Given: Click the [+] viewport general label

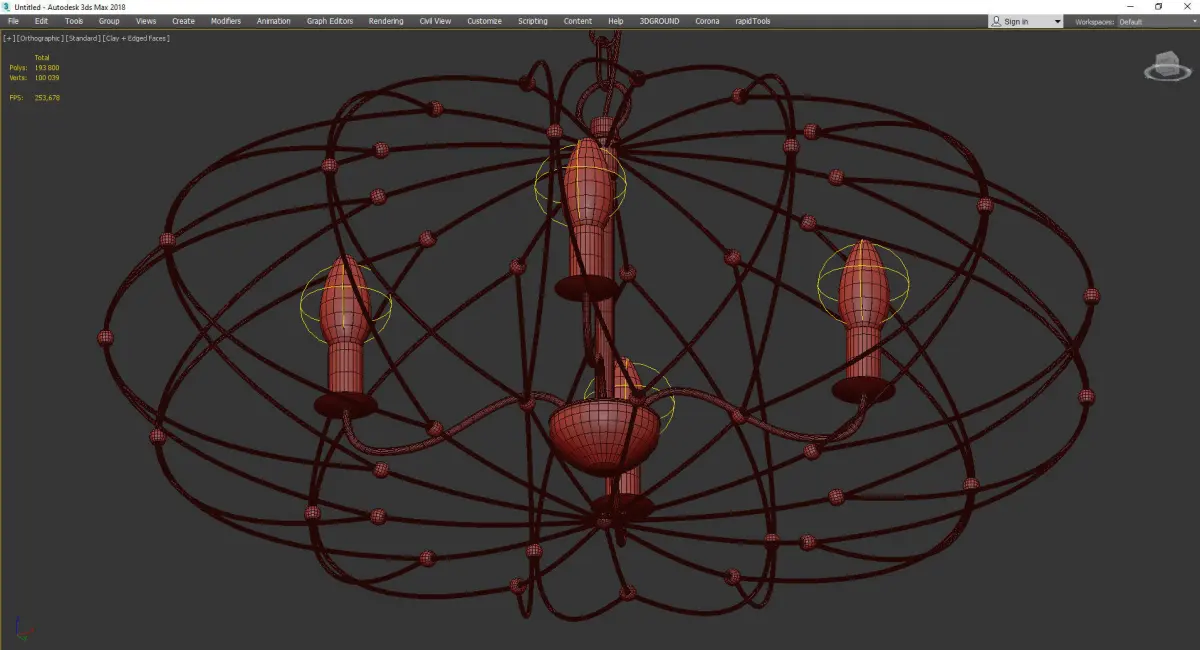Looking at the screenshot, I should tap(8, 38).
